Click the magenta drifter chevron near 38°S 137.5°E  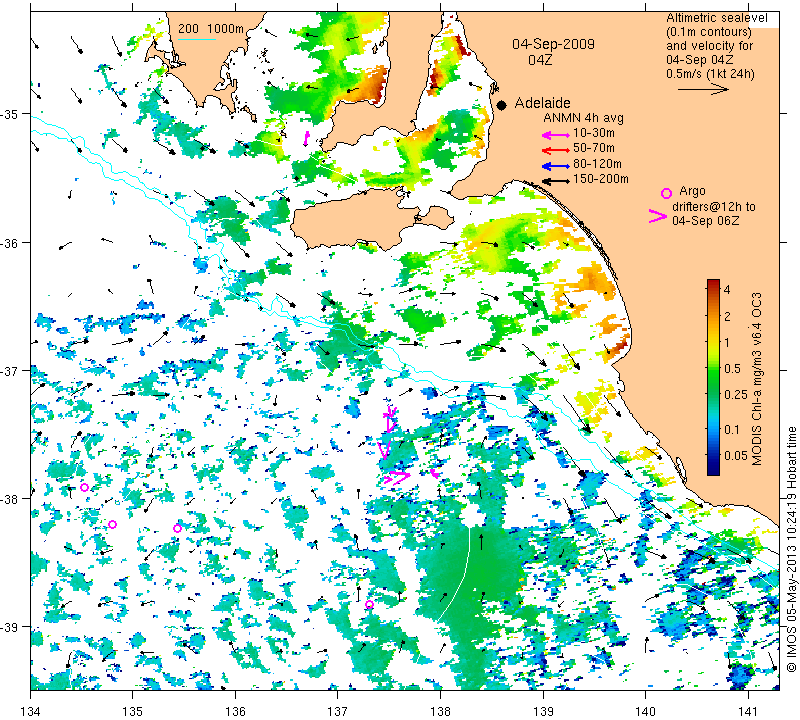(x=397, y=478)
